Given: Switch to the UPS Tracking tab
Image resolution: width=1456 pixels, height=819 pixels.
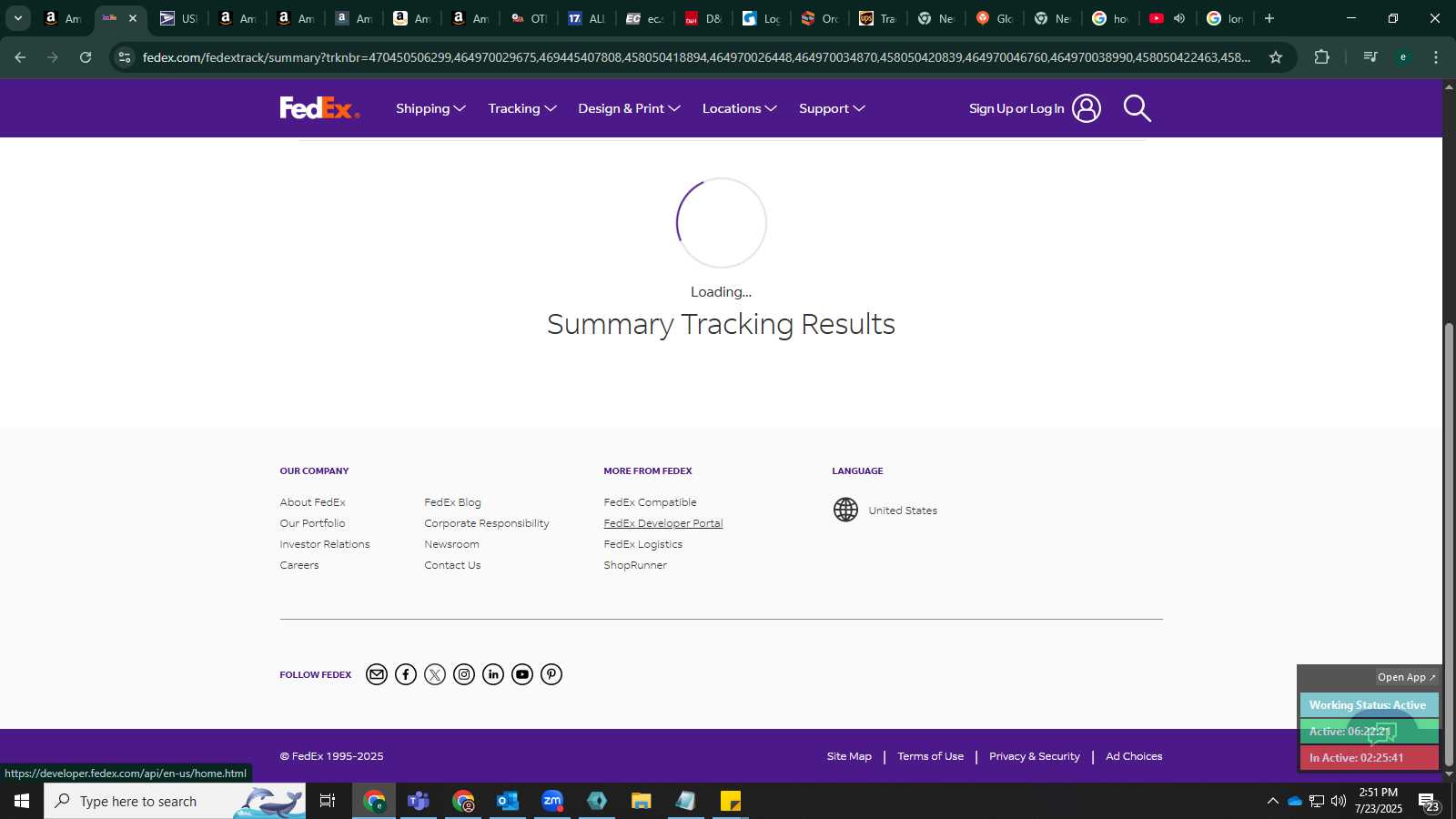Looking at the screenshot, I should [877, 18].
